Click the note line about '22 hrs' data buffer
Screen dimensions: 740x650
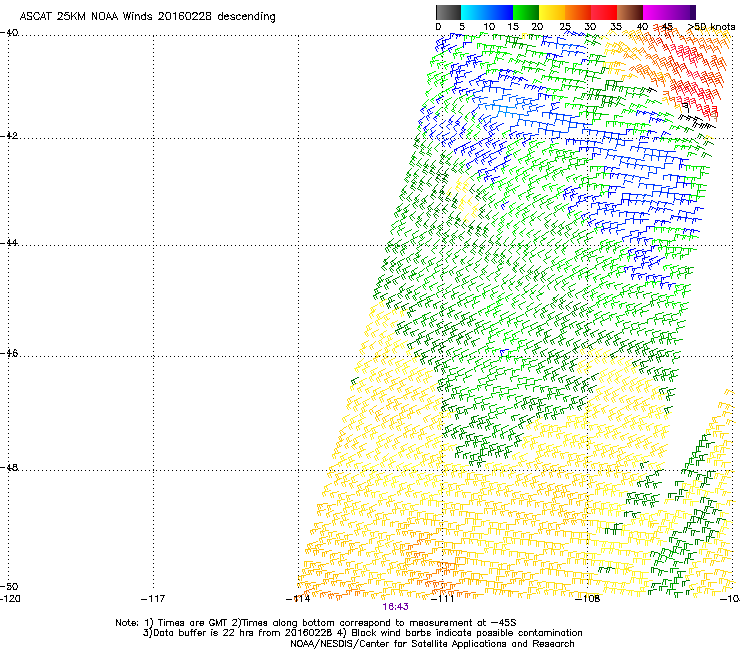click(x=362, y=633)
